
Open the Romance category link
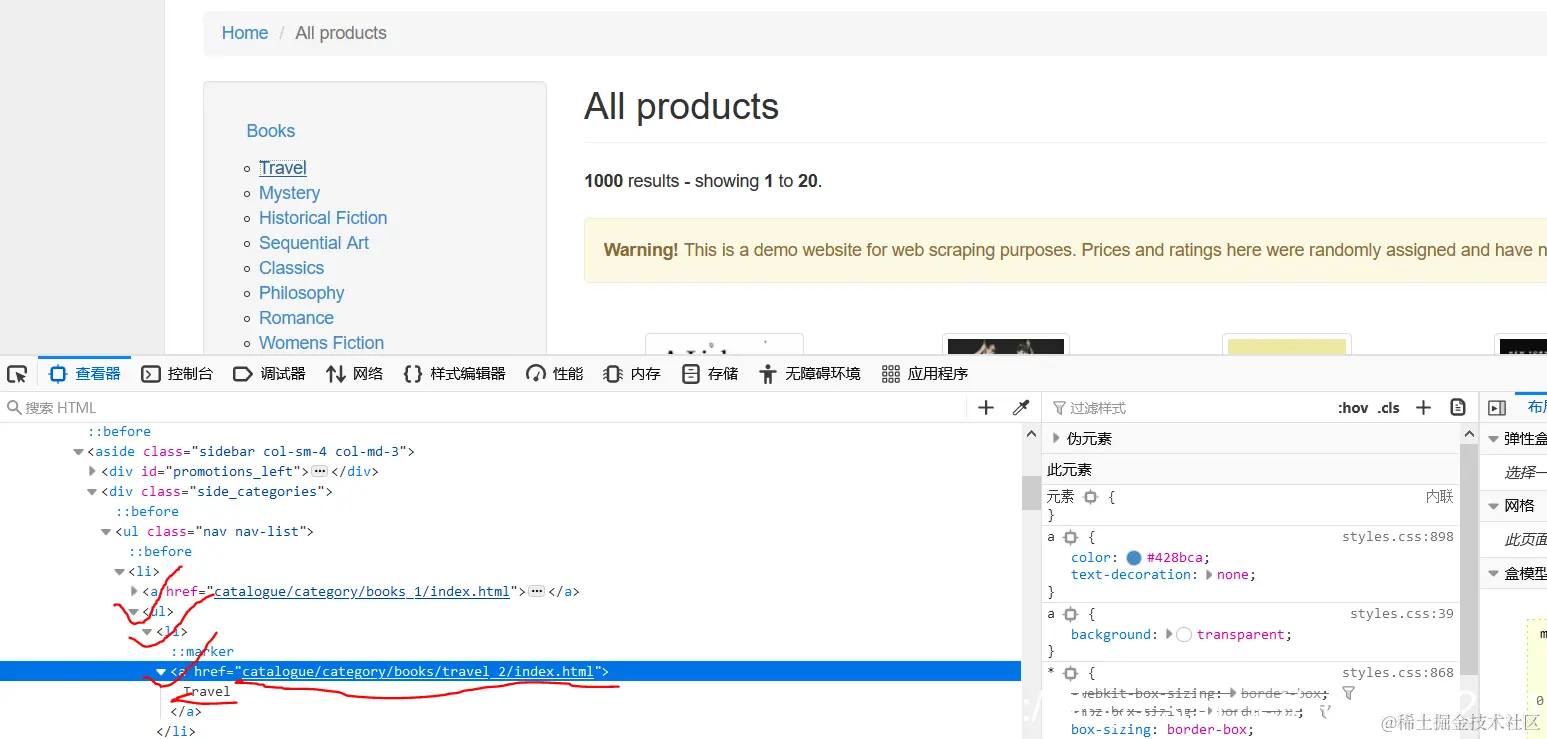297,318
